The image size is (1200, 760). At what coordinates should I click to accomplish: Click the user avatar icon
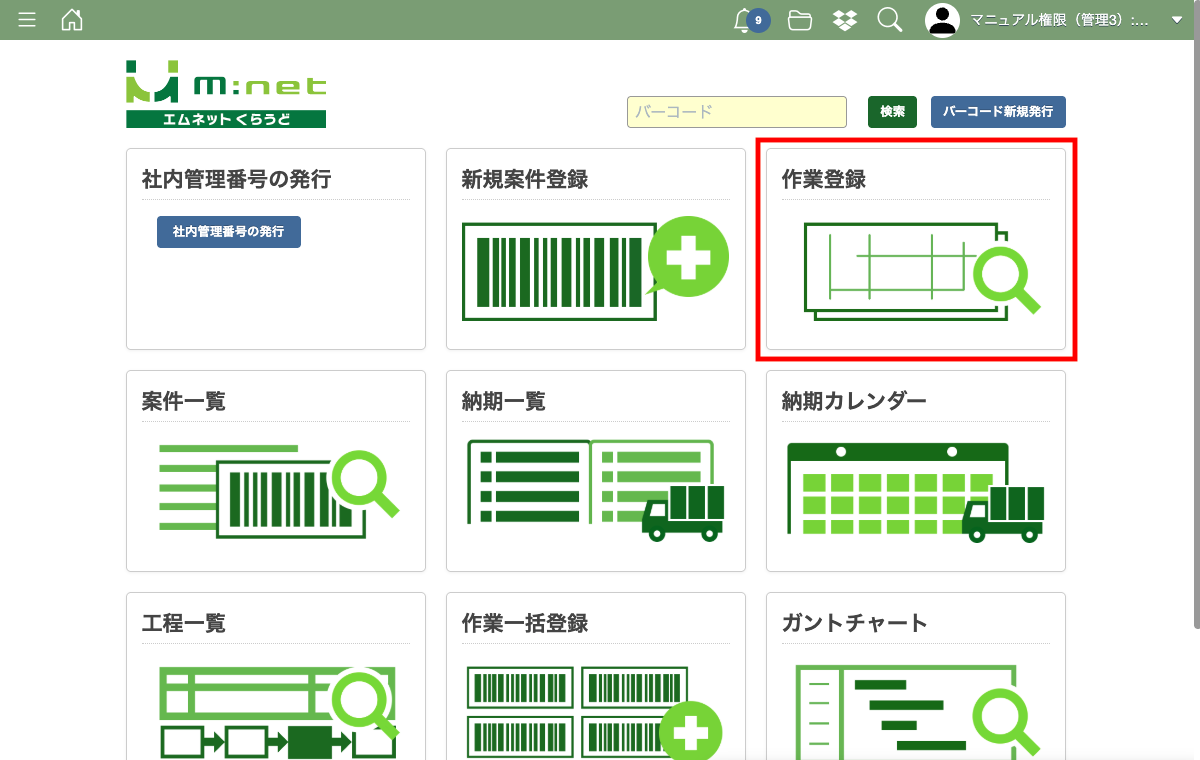click(x=942, y=20)
